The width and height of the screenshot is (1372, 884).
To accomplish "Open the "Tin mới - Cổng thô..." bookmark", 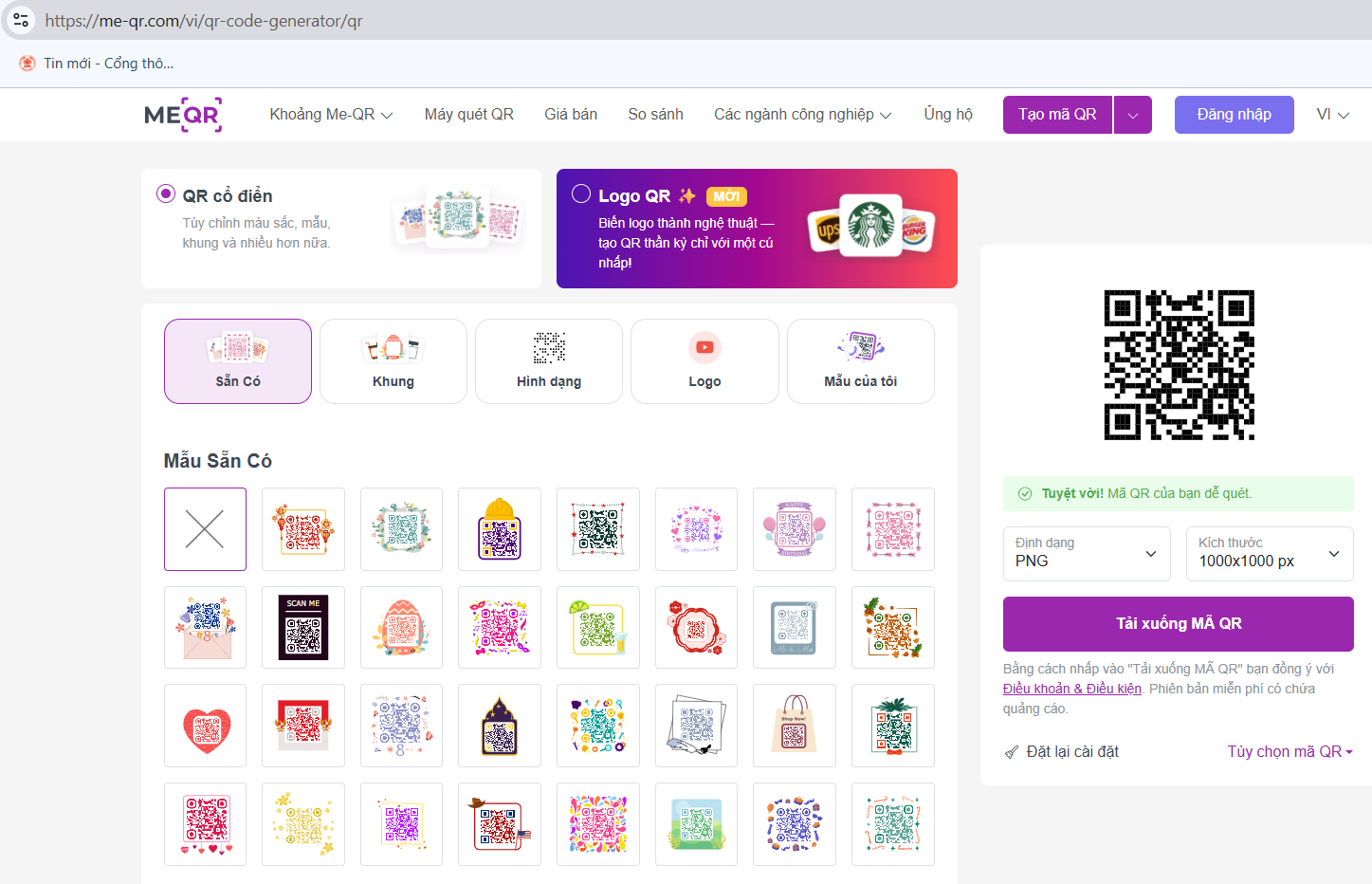I will tap(96, 64).
